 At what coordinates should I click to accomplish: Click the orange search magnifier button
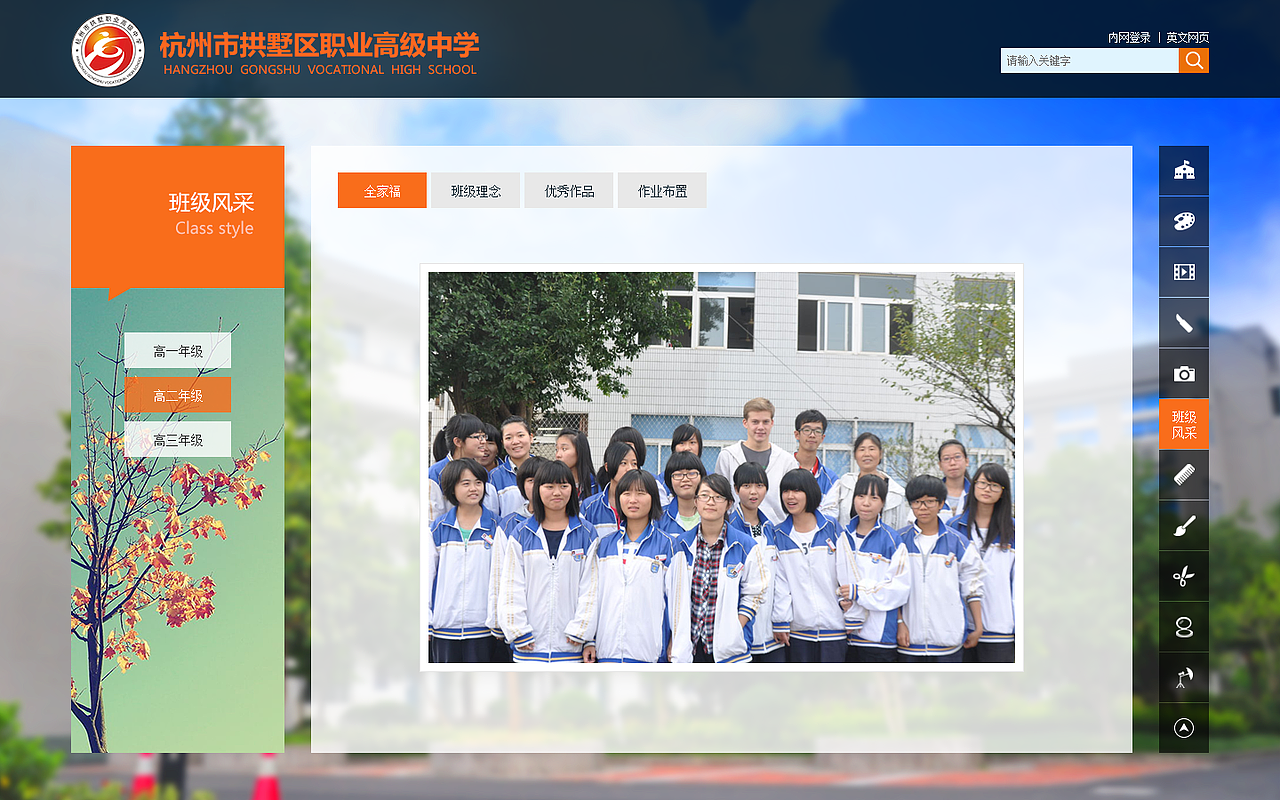pyautogui.click(x=1194, y=61)
